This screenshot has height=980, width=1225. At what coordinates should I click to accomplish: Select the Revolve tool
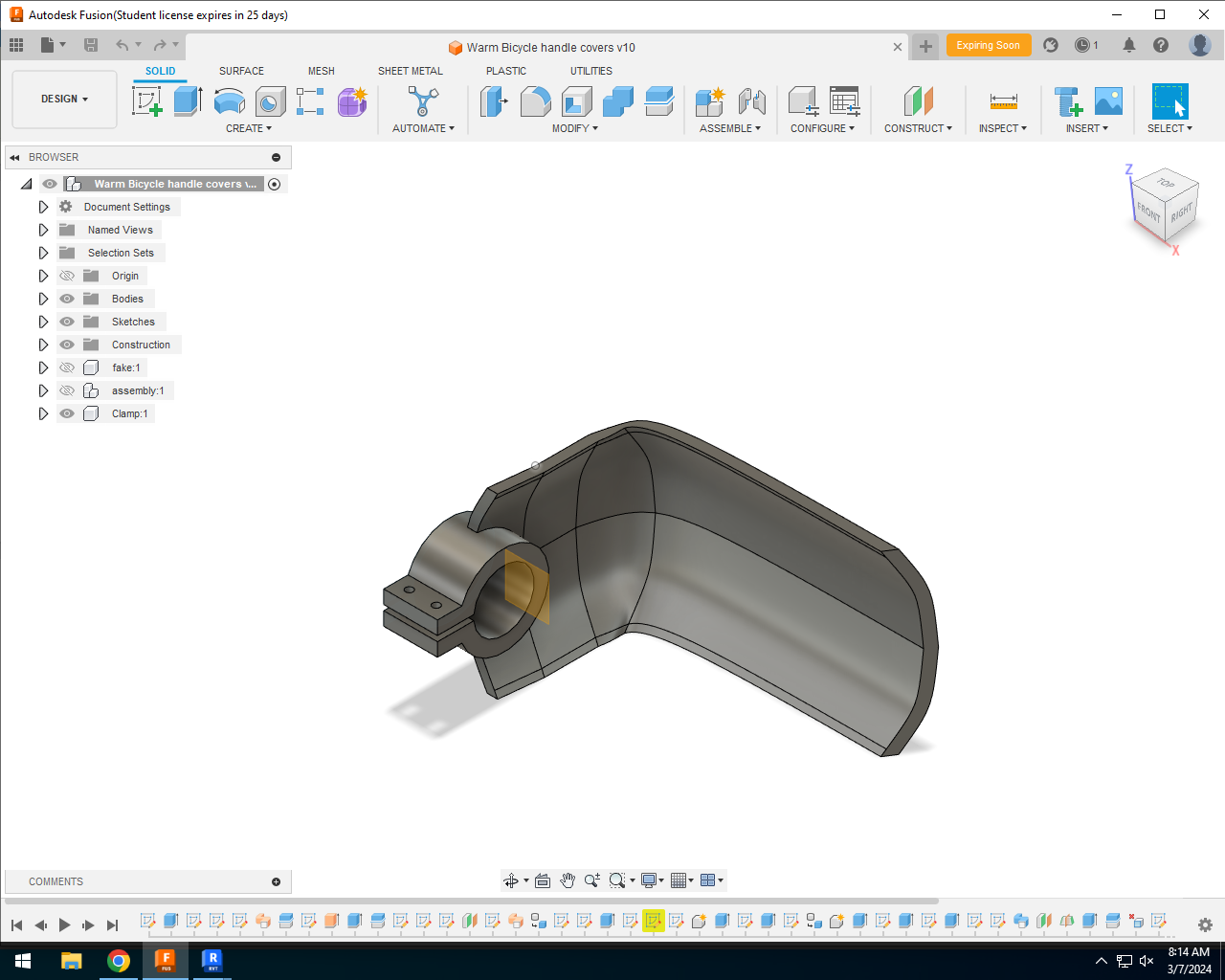coord(229,100)
